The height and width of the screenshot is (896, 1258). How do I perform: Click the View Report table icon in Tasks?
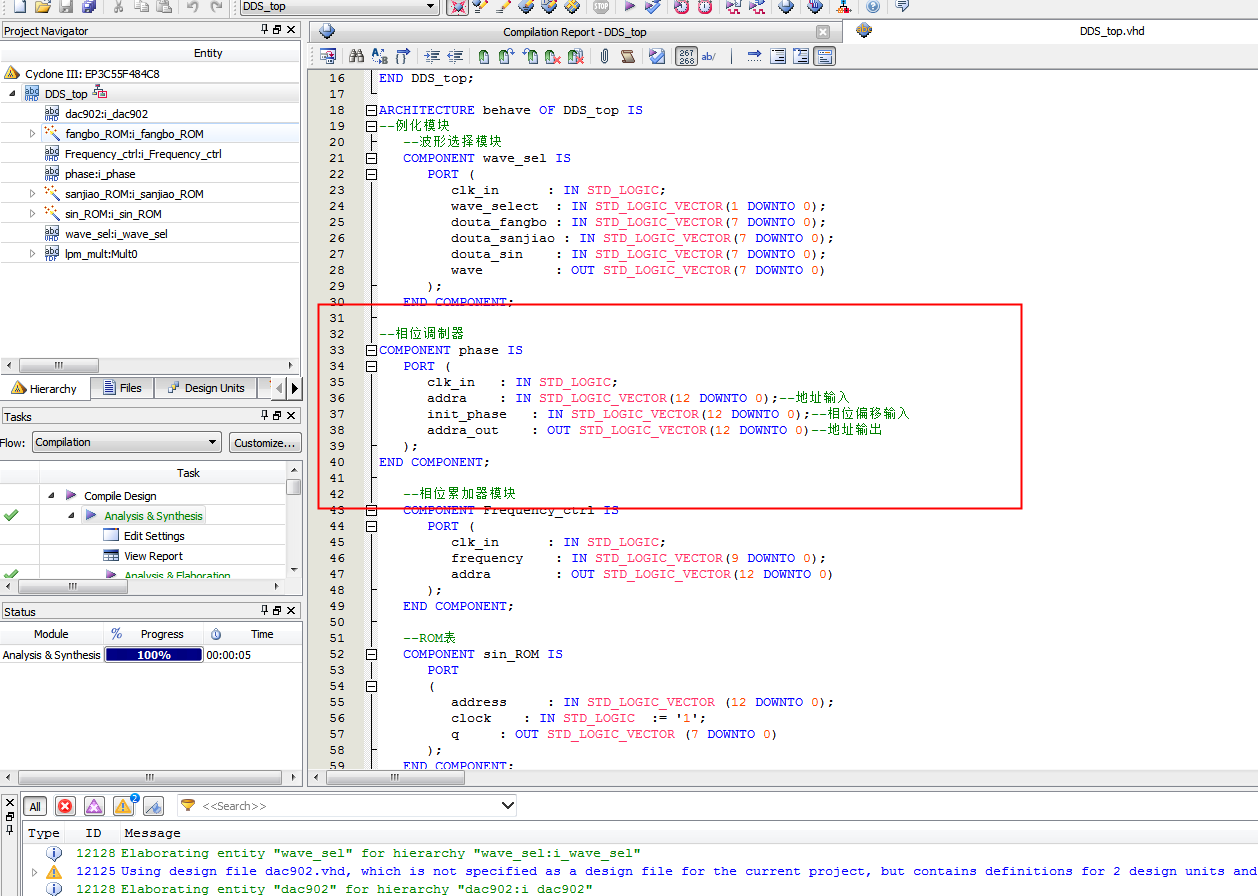[111, 556]
